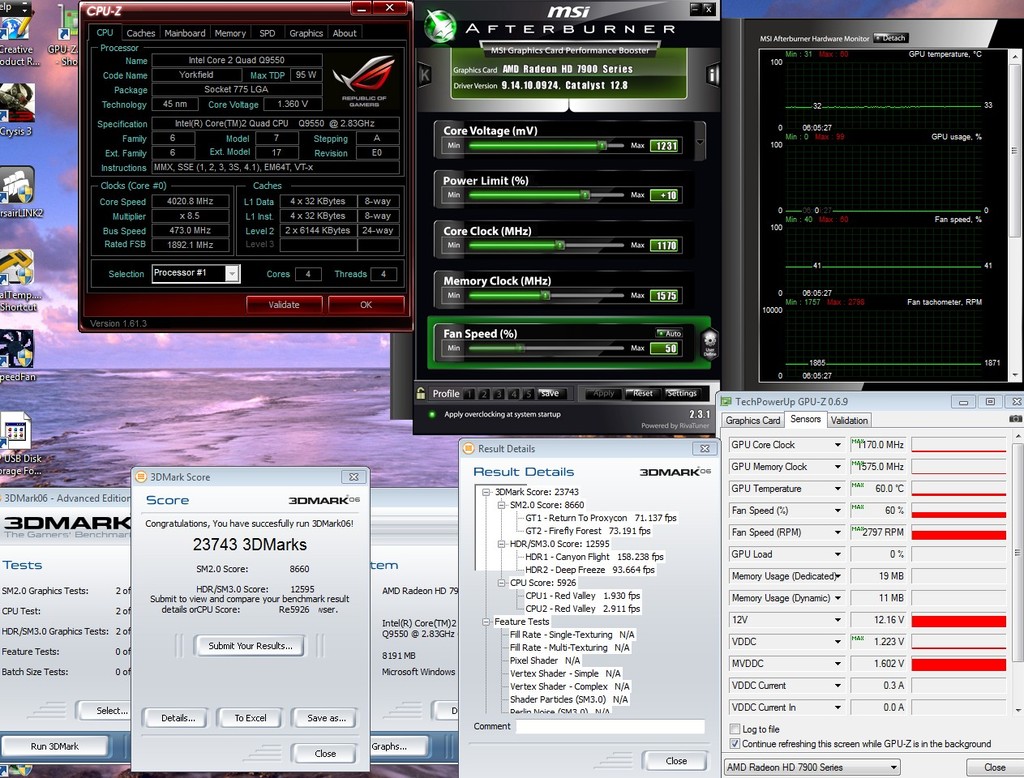The image size is (1024, 778).
Task: Click the Validate button in CPU-Z
Action: (x=284, y=304)
